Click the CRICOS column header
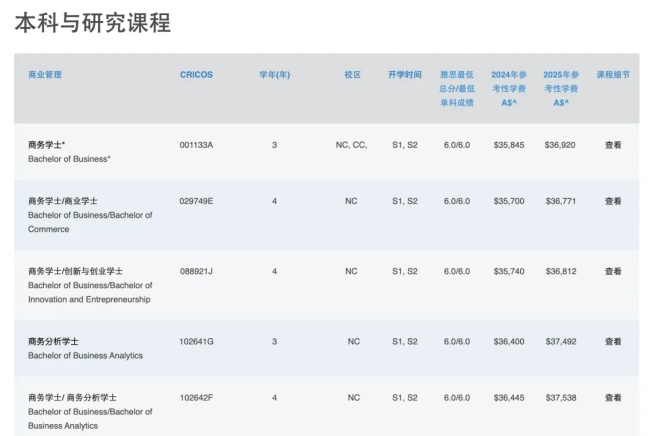The height and width of the screenshot is (436, 650). [196, 75]
